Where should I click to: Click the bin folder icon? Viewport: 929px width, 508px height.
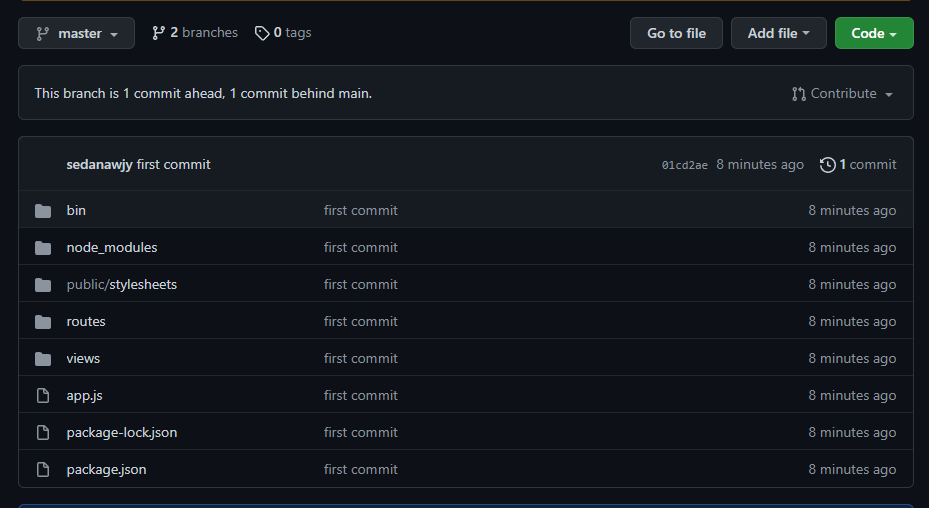[43, 211]
